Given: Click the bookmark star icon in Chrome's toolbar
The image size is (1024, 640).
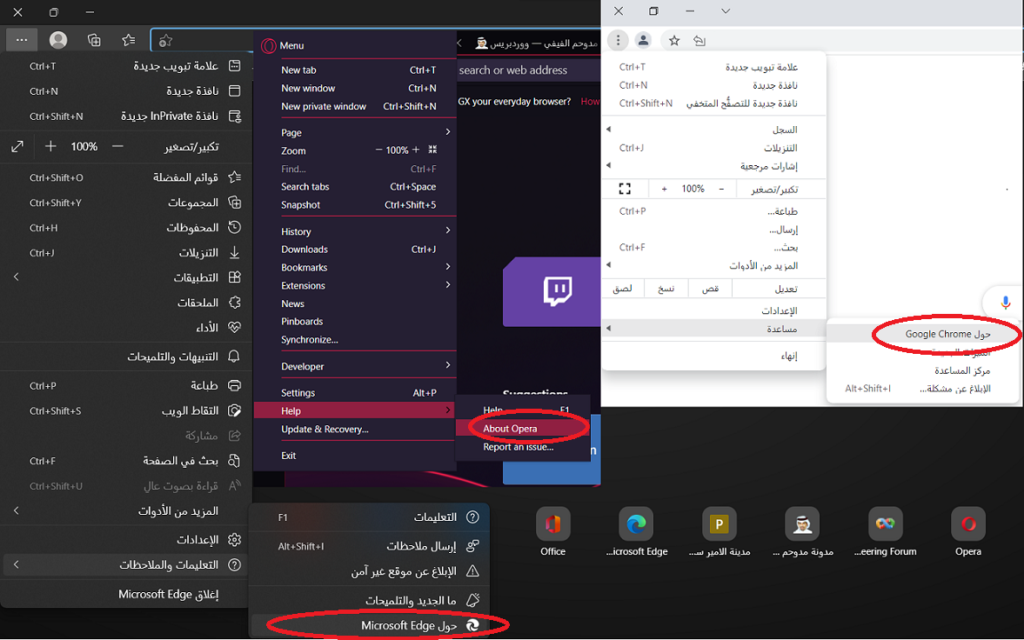Looking at the screenshot, I should click(x=675, y=40).
